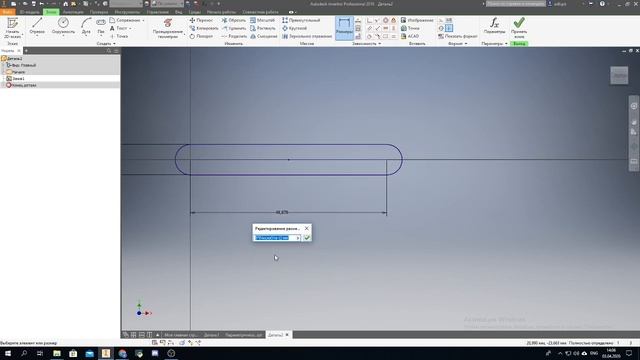Open the model browser search
The image size is (640, 360).
(109, 51)
